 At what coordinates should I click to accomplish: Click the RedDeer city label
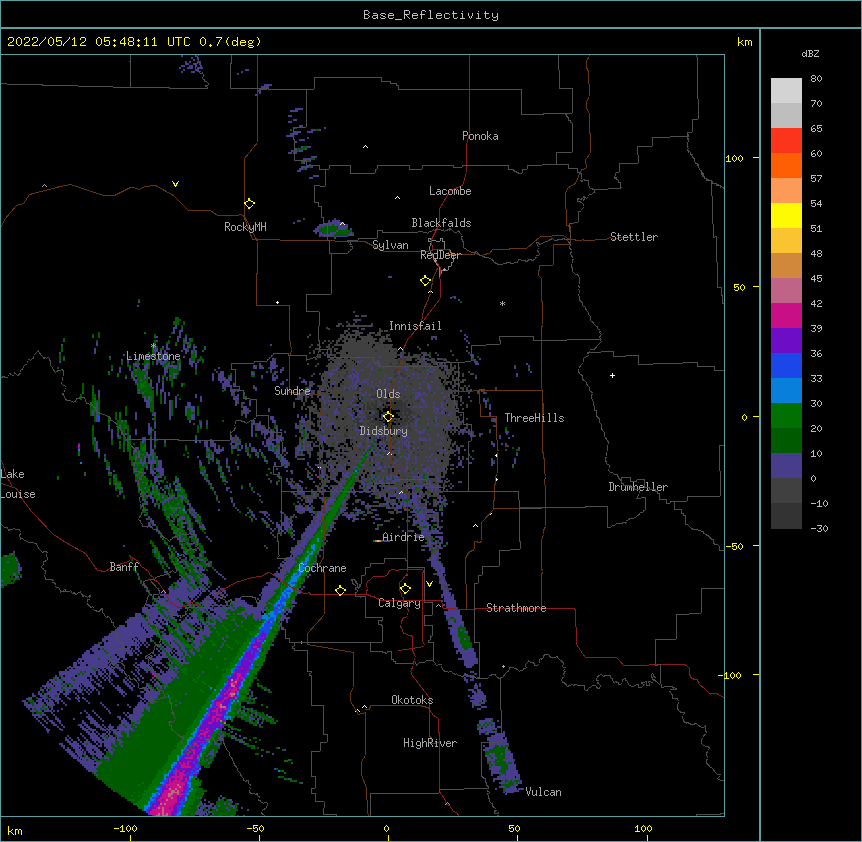pos(440,255)
